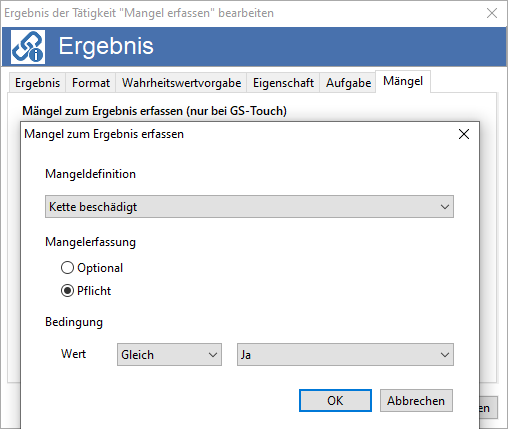508x429 pixels.
Task: Open the Mangeldefinition dropdown showing Kette beschädigt
Action: [x=249, y=207]
